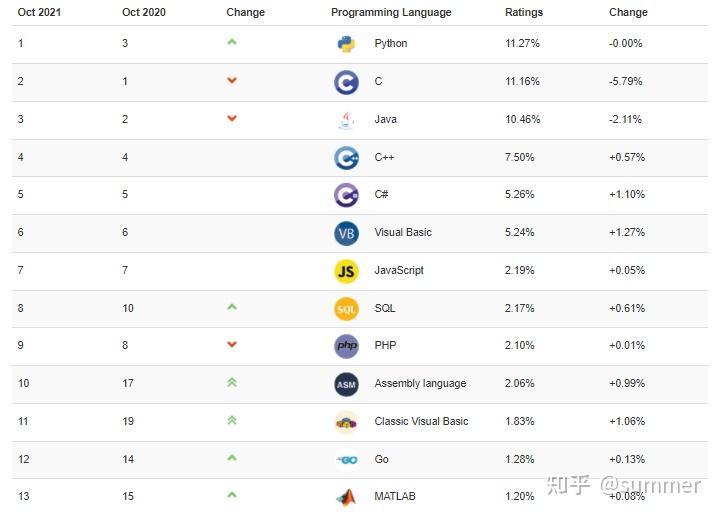
Task: Click the C++ logo icon
Action: point(346,158)
